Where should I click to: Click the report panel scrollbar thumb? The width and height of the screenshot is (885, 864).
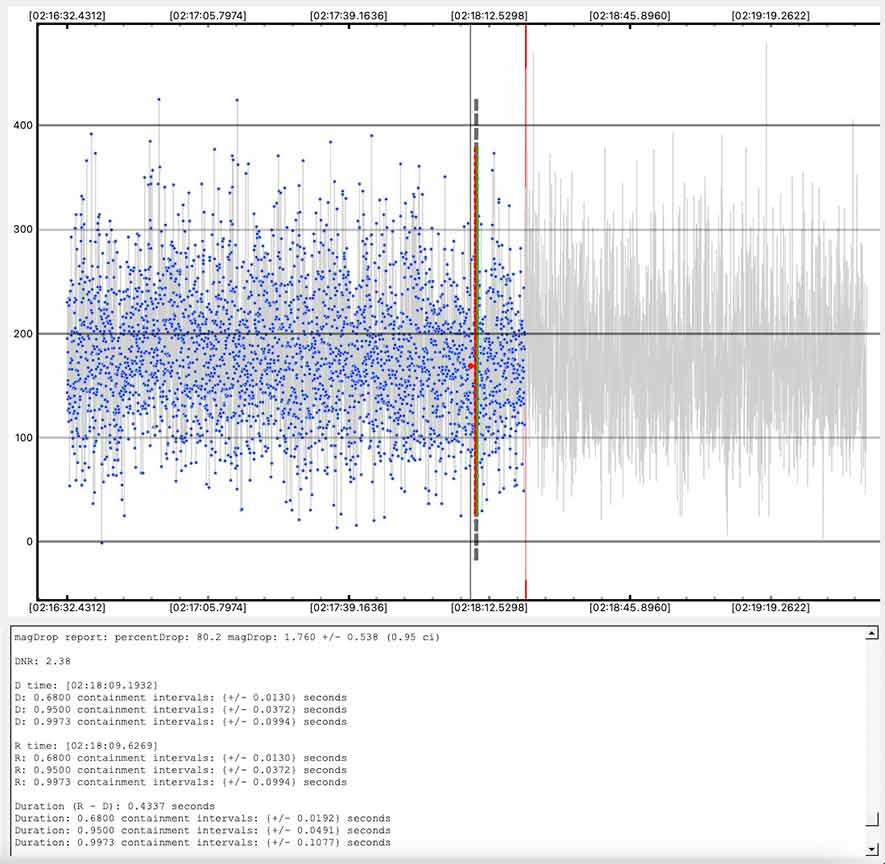(x=872, y=818)
